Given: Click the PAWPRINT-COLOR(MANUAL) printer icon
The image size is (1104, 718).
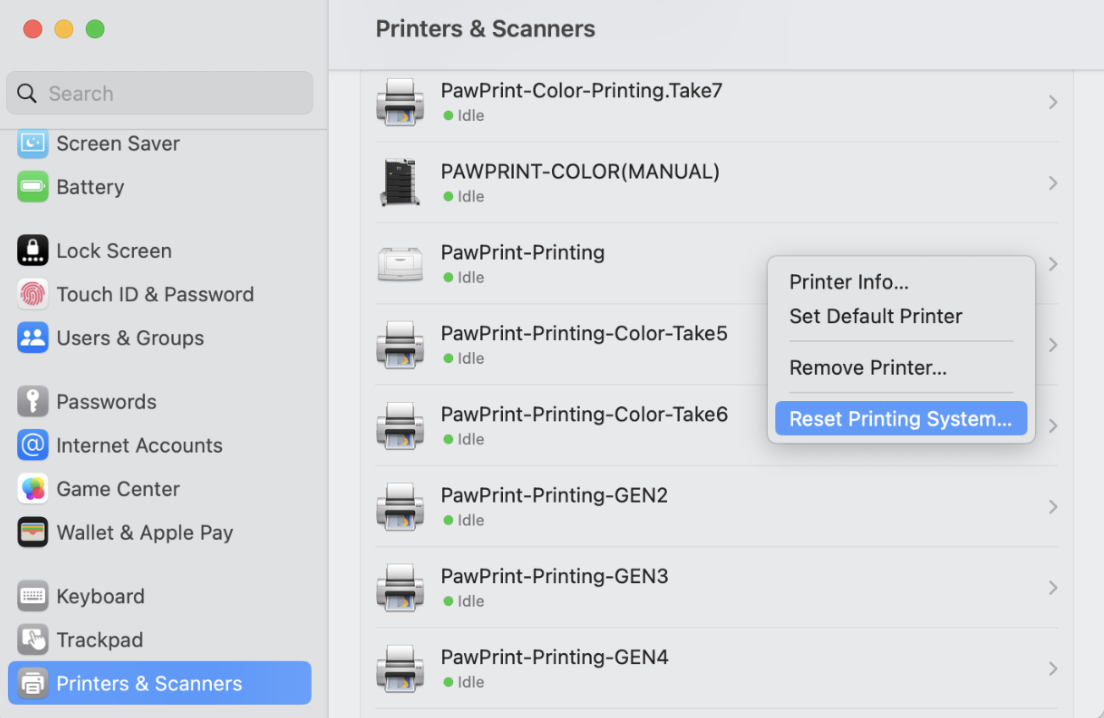Looking at the screenshot, I should coord(400,183).
